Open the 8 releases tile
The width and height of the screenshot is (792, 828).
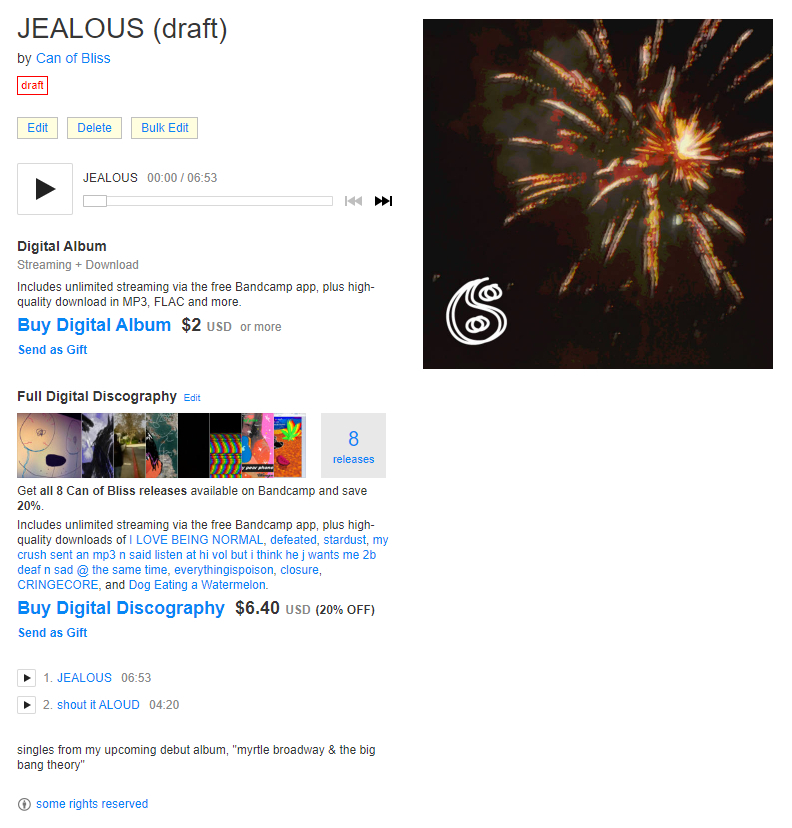353,445
